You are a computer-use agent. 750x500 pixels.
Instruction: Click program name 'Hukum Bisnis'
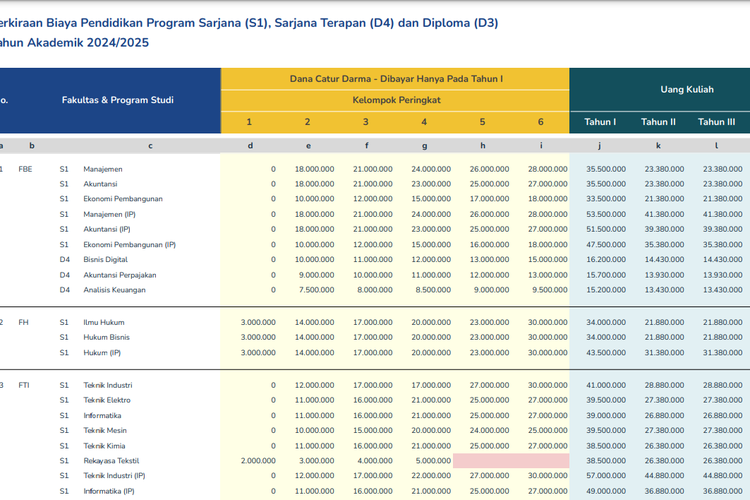106,337
